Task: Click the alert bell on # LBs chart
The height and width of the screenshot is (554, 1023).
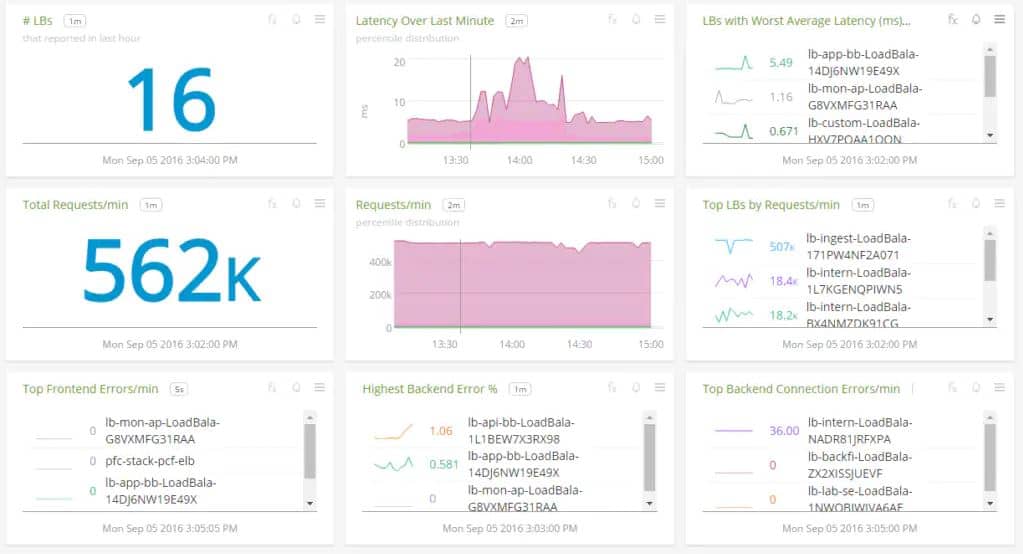Action: (296, 20)
